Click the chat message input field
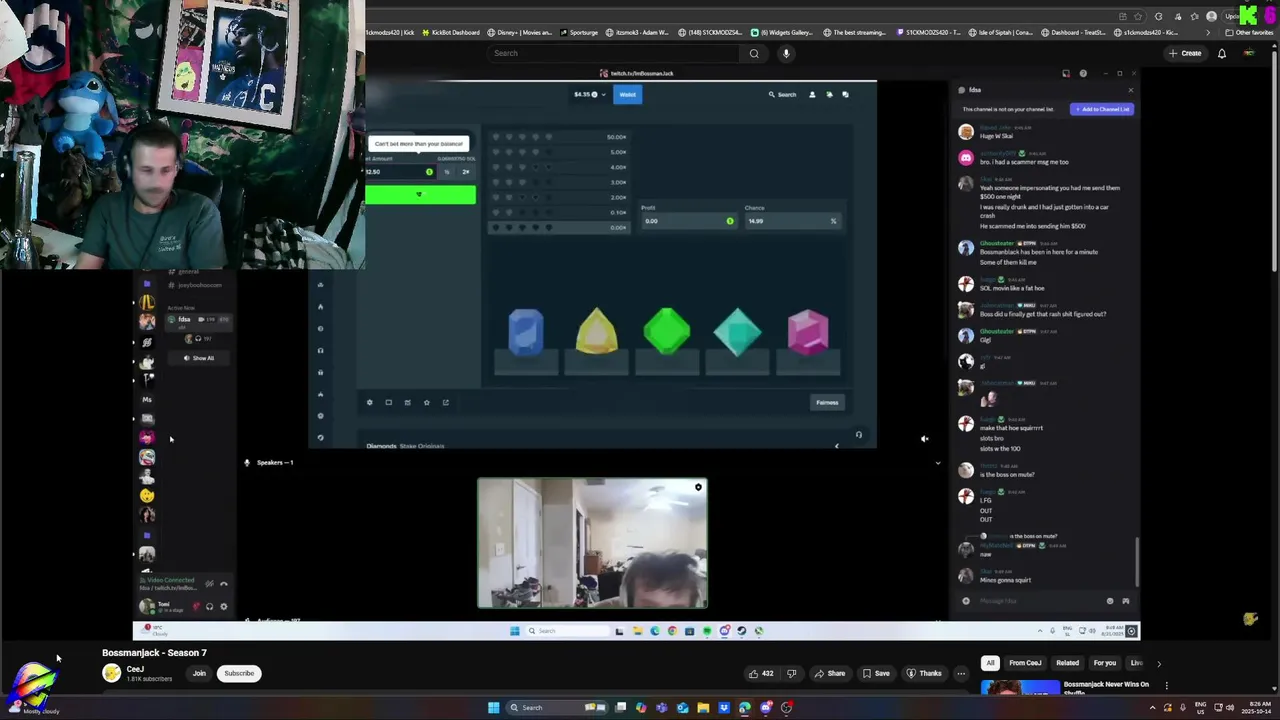1280x720 pixels. pos(1038,601)
